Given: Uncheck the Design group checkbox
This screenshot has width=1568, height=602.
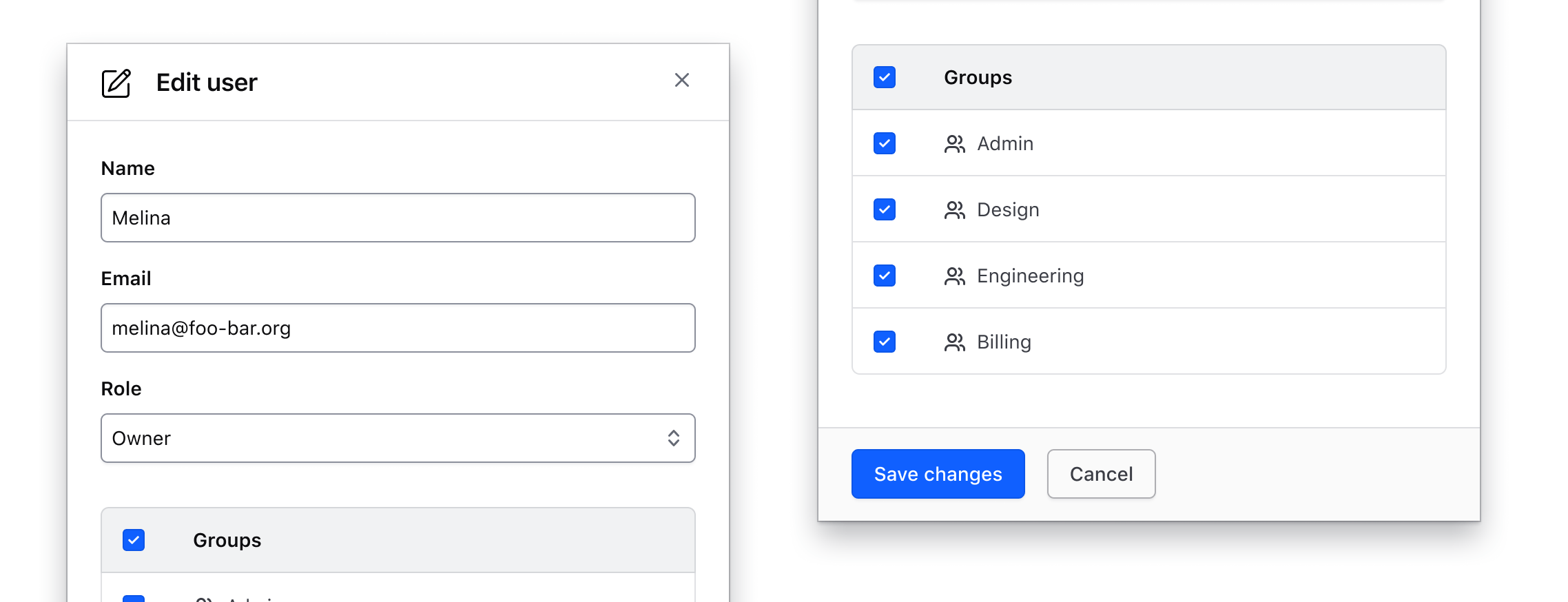Looking at the screenshot, I should pyautogui.click(x=885, y=209).
